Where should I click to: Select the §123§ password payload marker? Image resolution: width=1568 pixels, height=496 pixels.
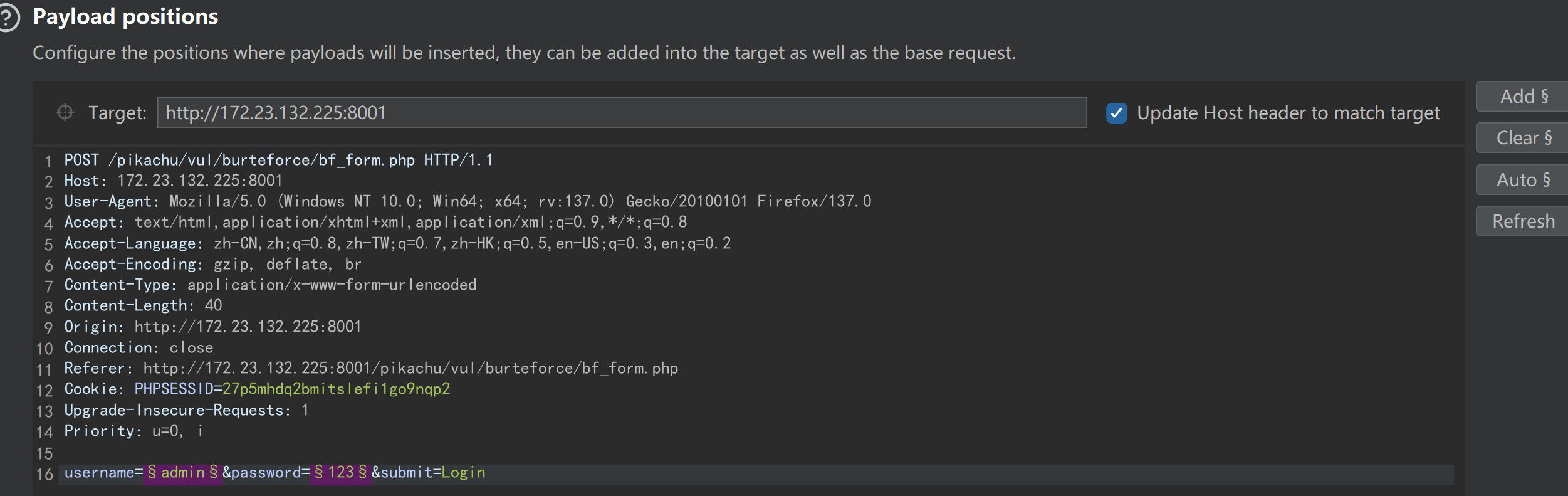pos(340,473)
